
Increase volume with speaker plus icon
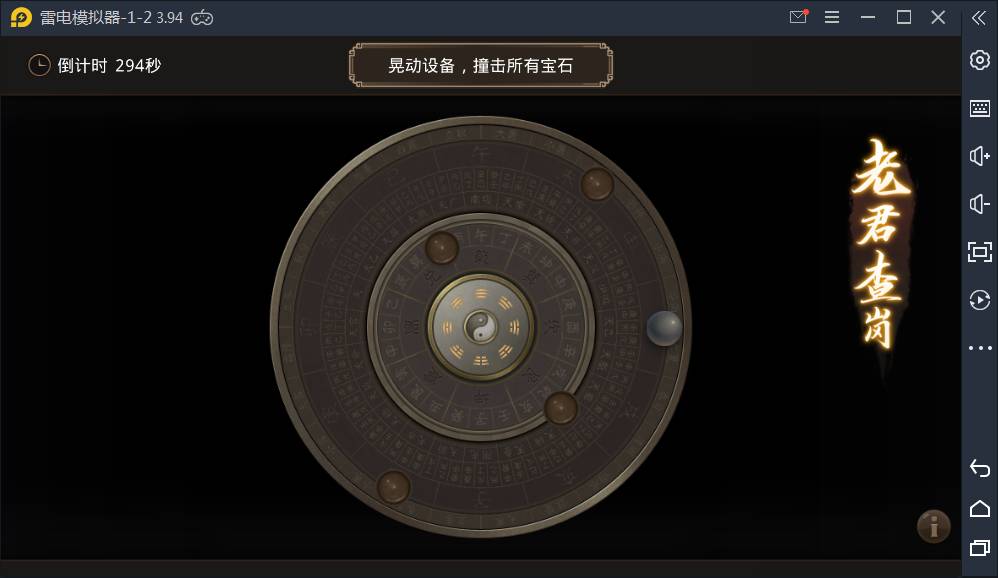point(980,156)
